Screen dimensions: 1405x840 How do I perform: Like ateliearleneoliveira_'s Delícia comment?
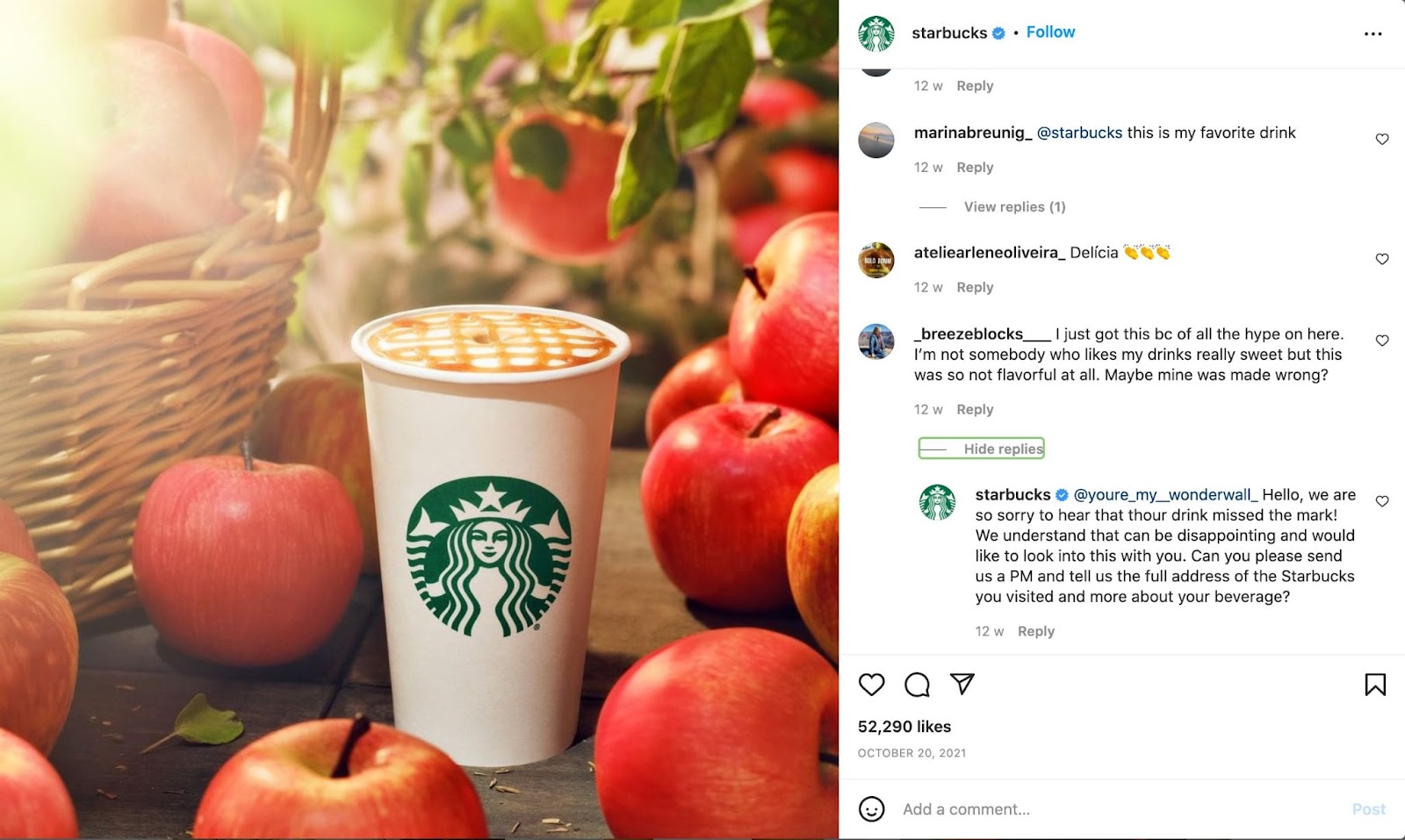point(1382,259)
